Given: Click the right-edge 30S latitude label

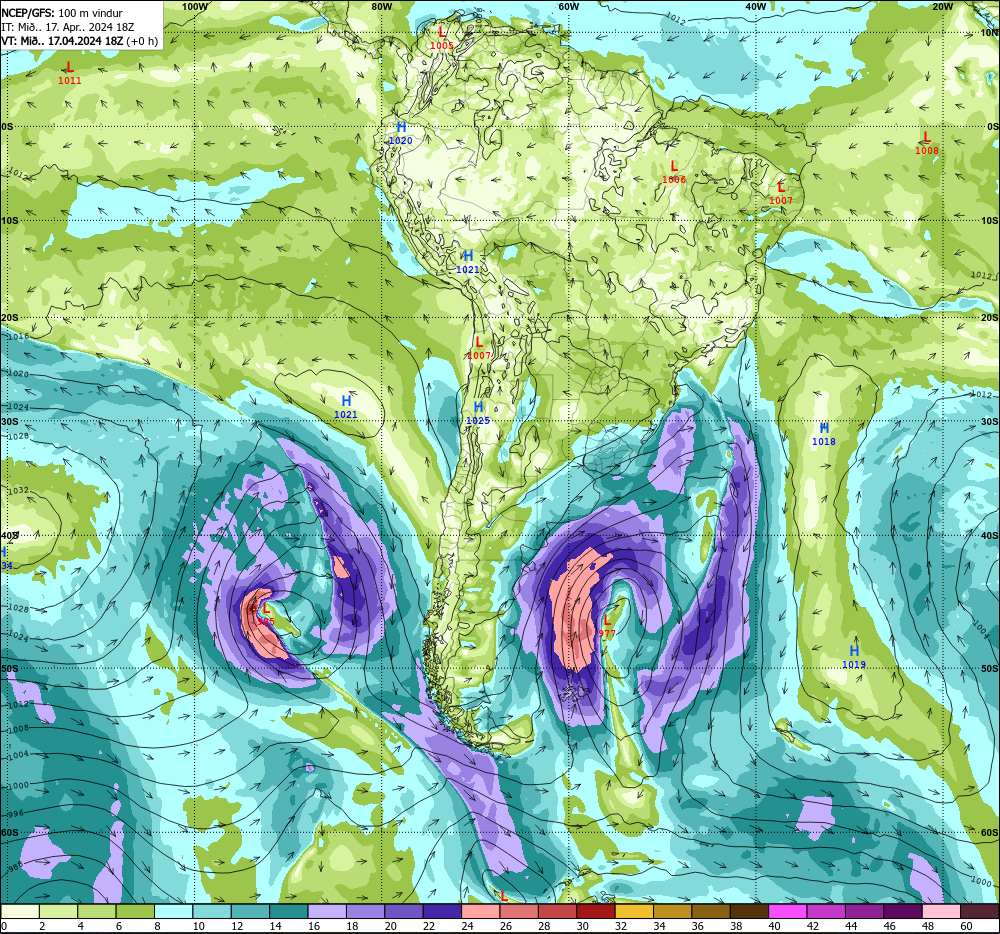Looking at the screenshot, I should (x=990, y=421).
